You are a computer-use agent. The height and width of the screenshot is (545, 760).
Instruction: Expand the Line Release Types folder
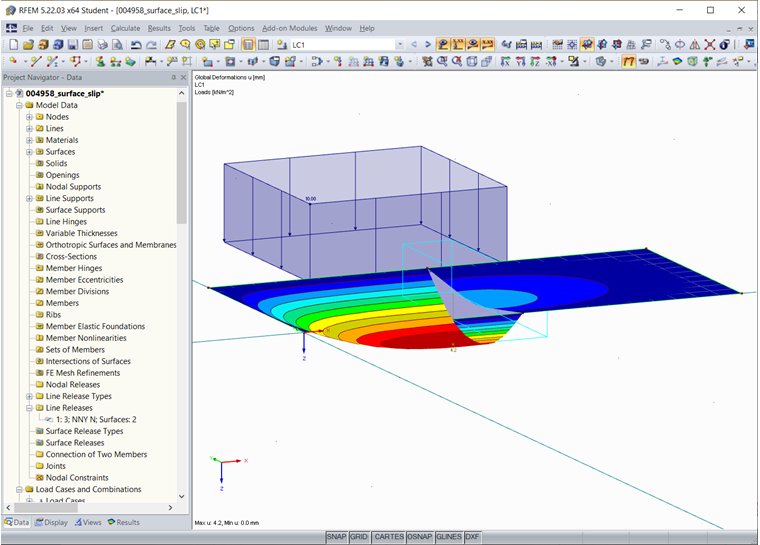coord(29,396)
